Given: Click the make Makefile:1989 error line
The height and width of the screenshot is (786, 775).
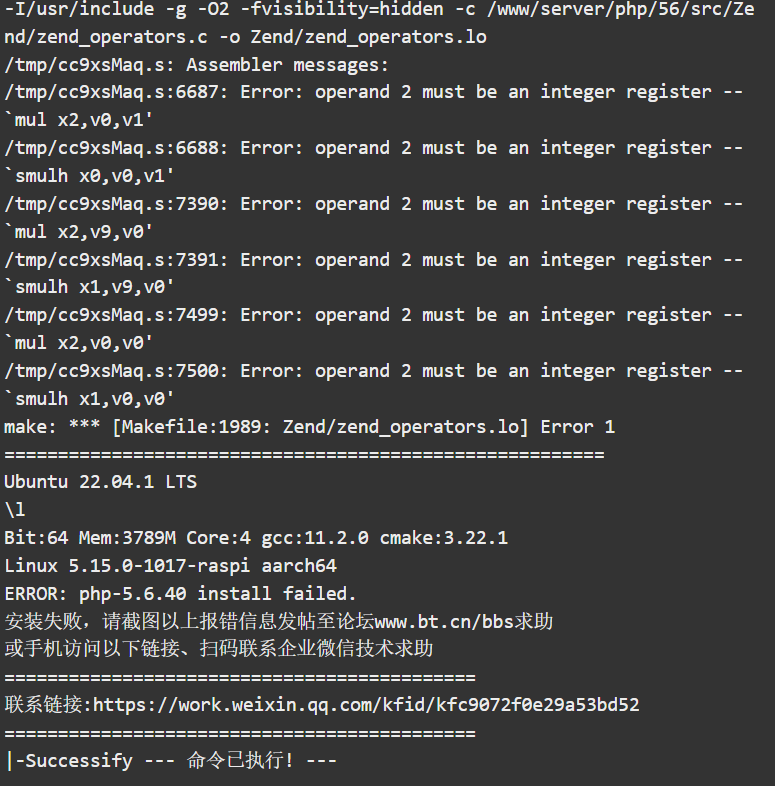Looking at the screenshot, I should pyautogui.click(x=309, y=427).
